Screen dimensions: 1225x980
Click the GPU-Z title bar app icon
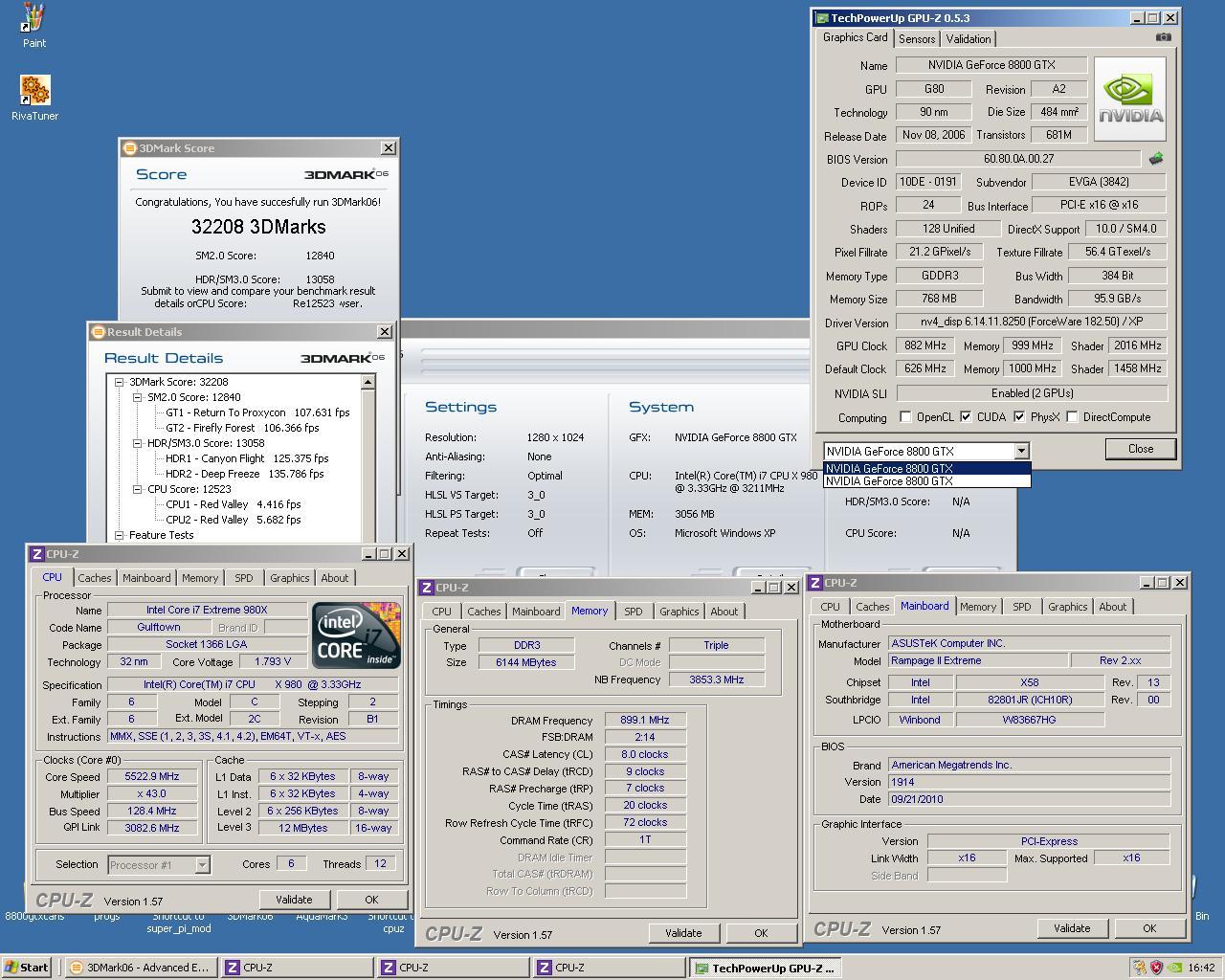(821, 17)
